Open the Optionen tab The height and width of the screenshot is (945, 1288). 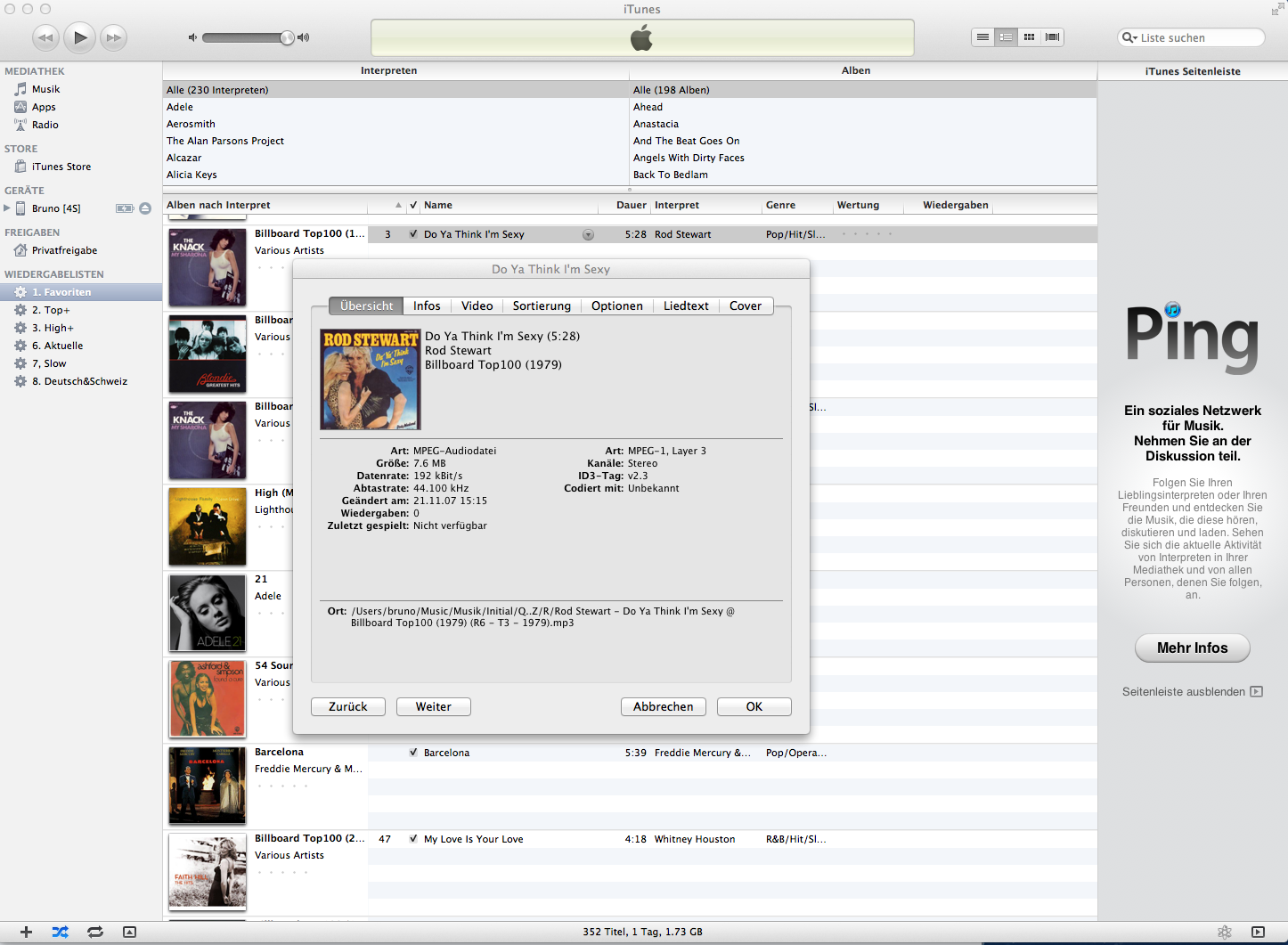[x=616, y=305]
